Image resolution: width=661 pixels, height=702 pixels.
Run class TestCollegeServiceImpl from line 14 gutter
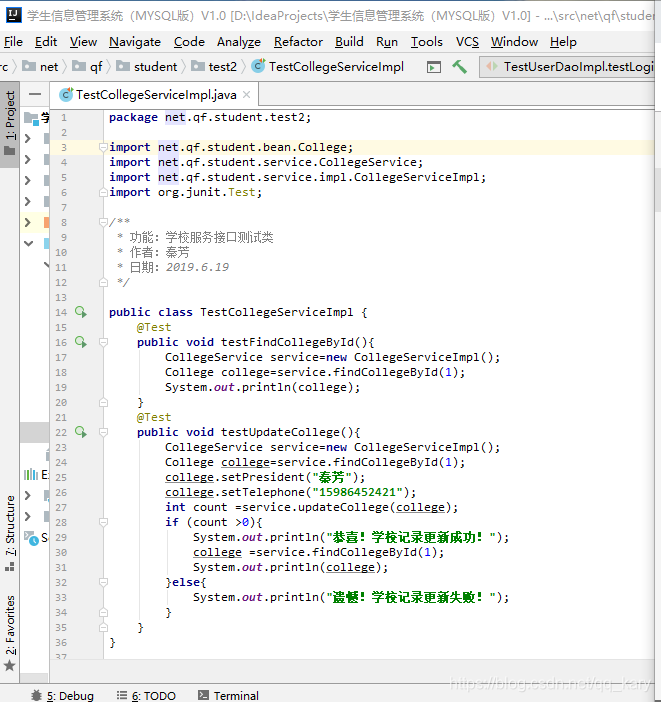pos(81,312)
